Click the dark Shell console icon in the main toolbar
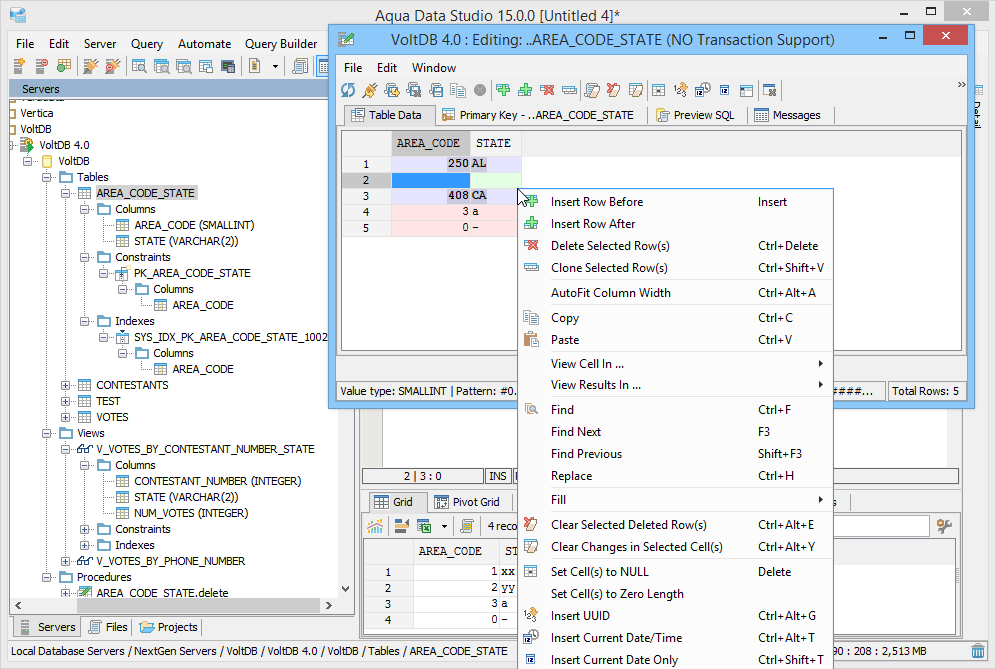This screenshot has height=669, width=996. click(228, 65)
